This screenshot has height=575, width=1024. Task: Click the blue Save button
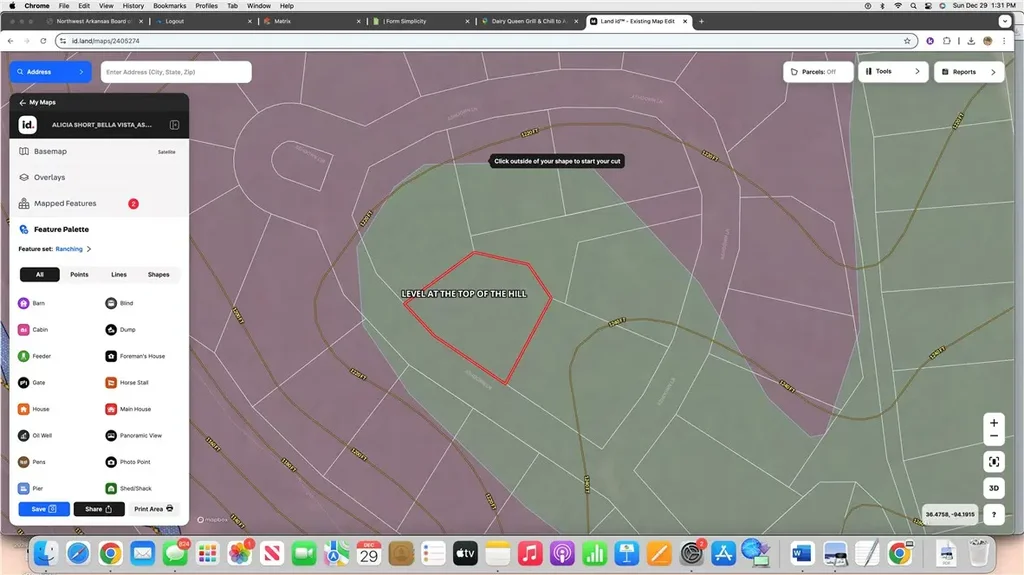[x=44, y=509]
